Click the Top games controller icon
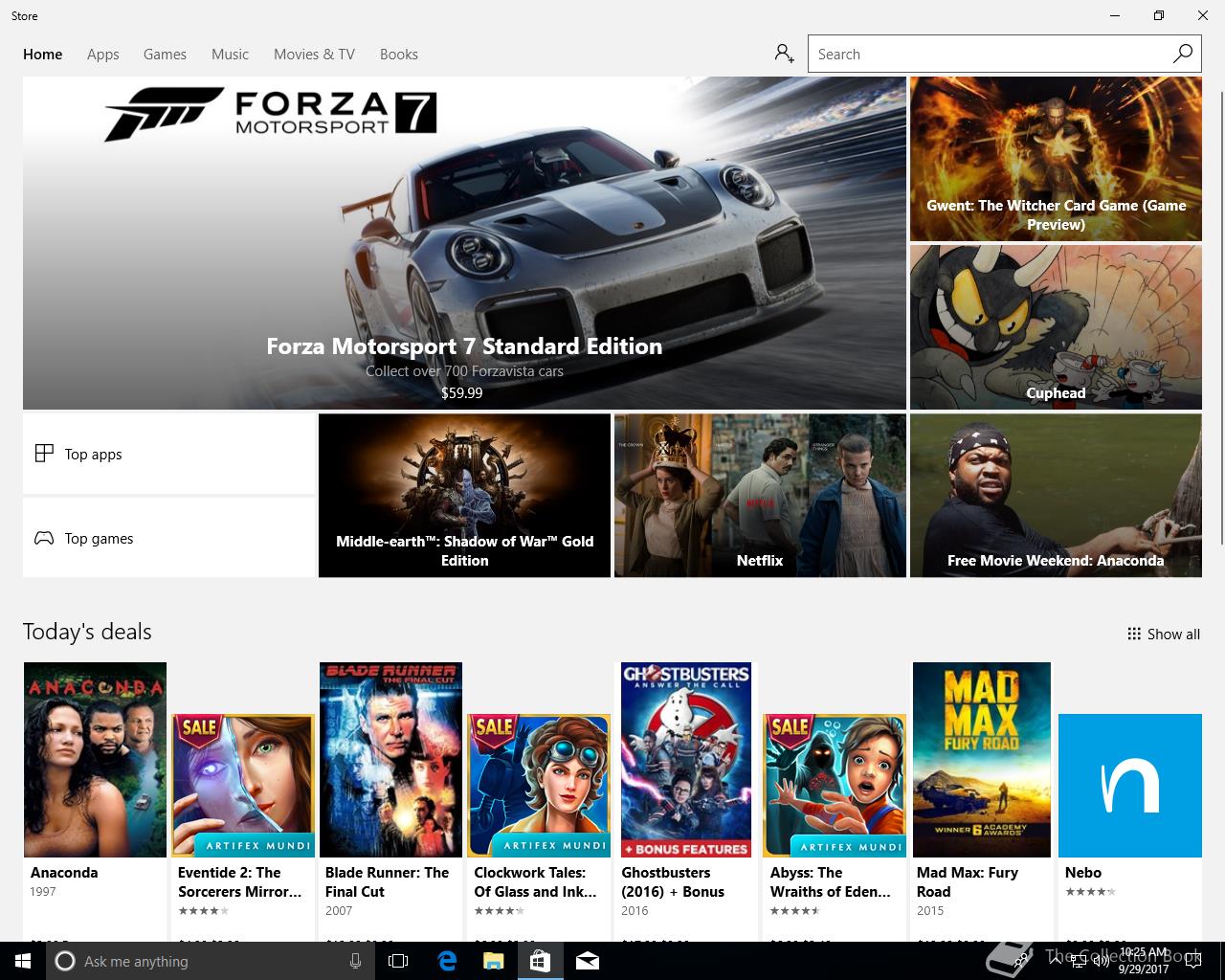Image resolution: width=1225 pixels, height=980 pixels. point(44,538)
